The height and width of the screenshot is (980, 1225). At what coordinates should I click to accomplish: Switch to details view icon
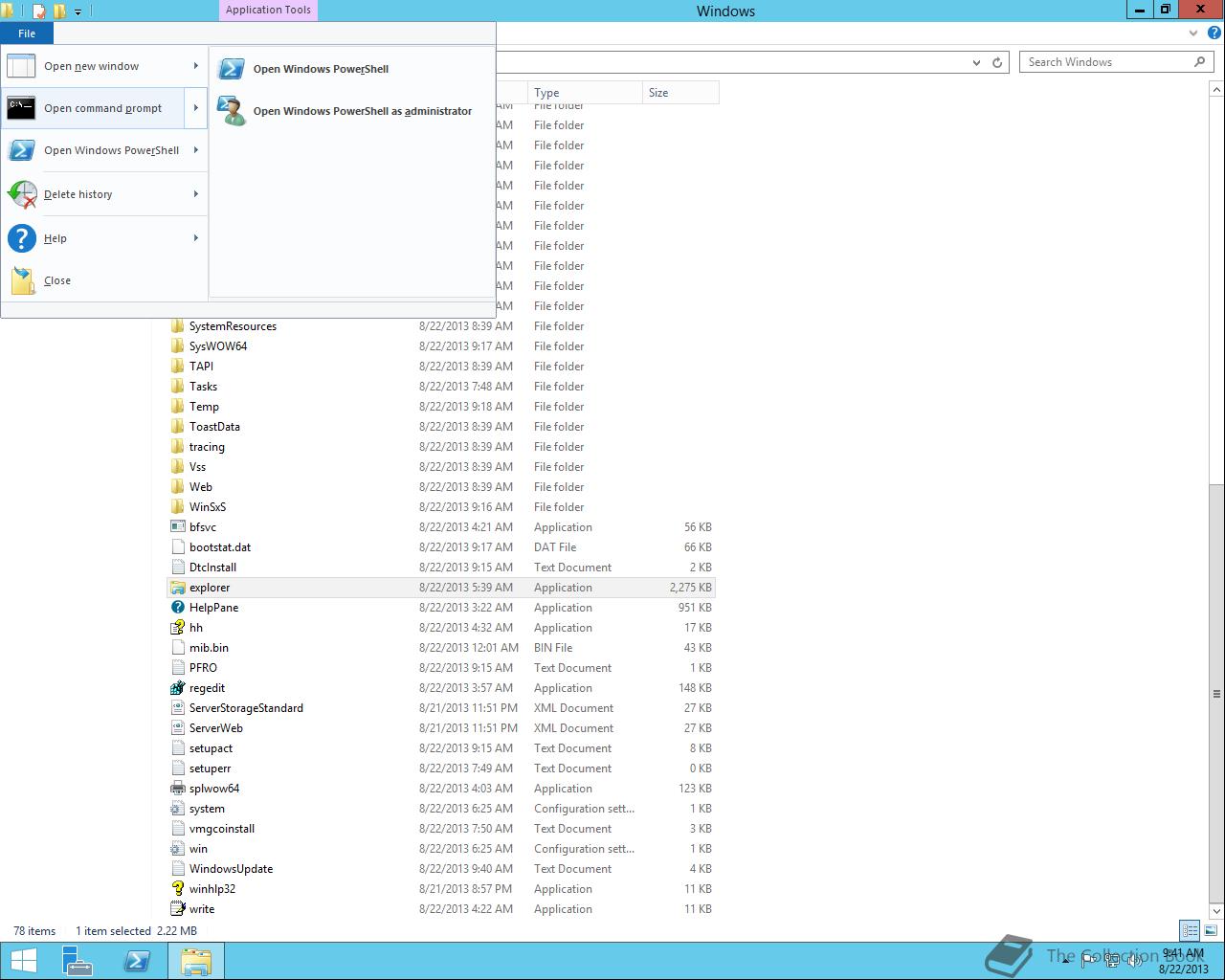pyautogui.click(x=1190, y=930)
